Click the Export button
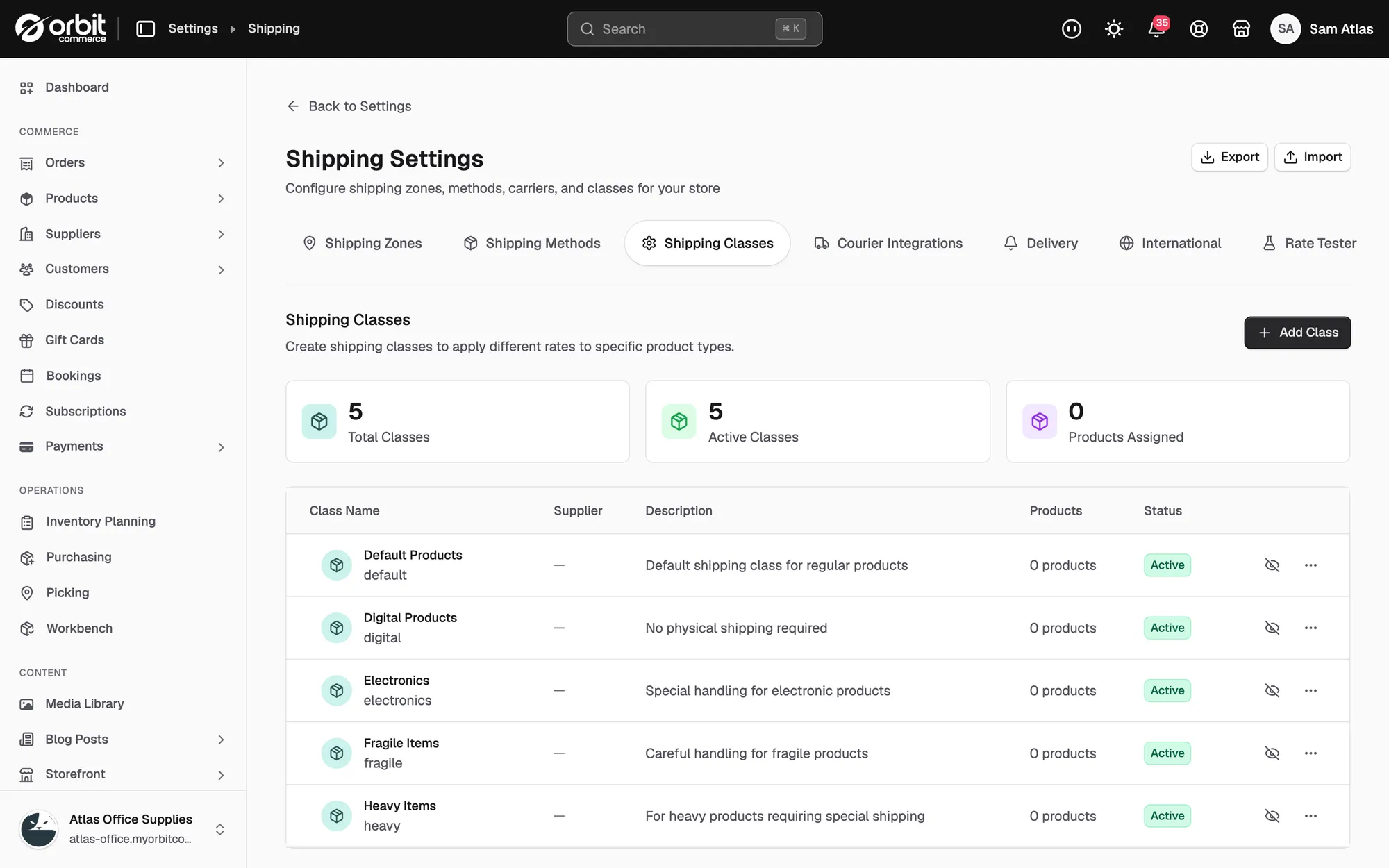Viewport: 1389px width, 868px height. pos(1229,157)
